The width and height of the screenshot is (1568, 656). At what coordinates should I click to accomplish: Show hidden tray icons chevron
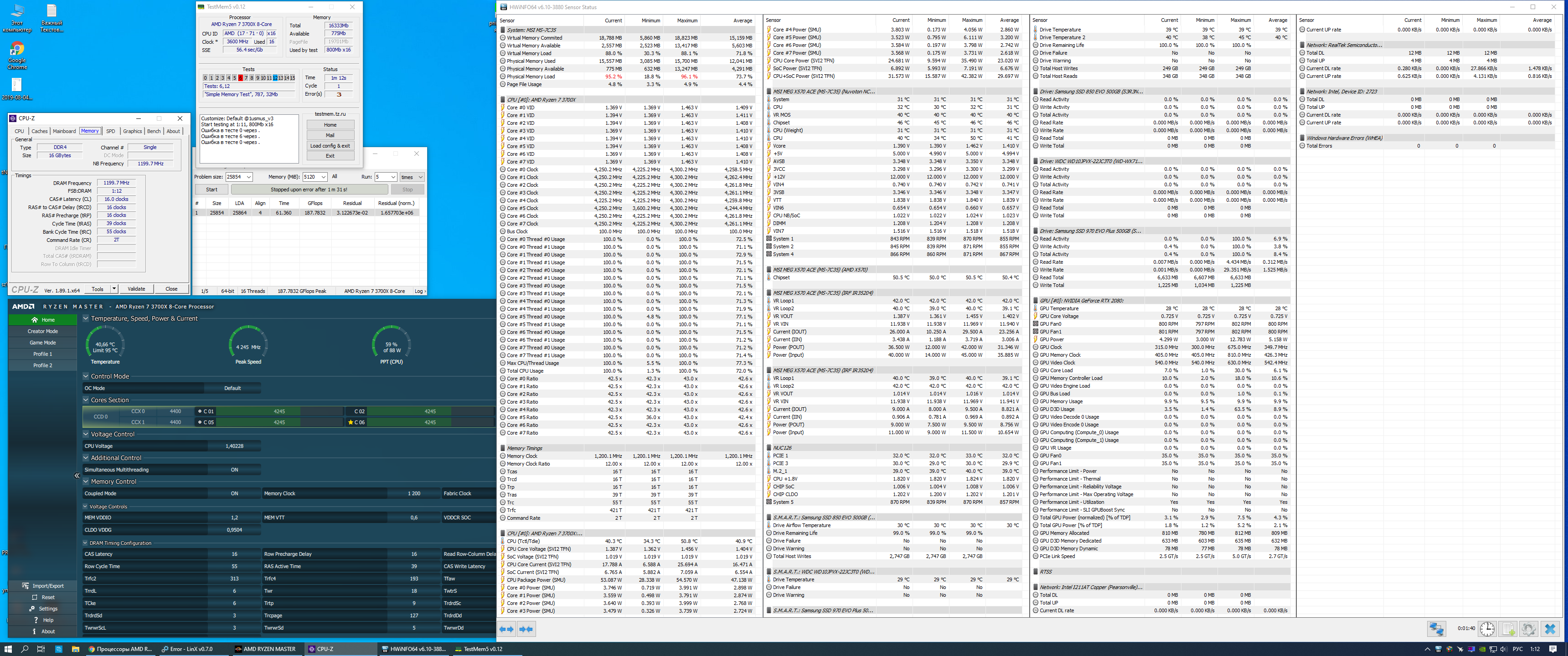[x=1427, y=649]
